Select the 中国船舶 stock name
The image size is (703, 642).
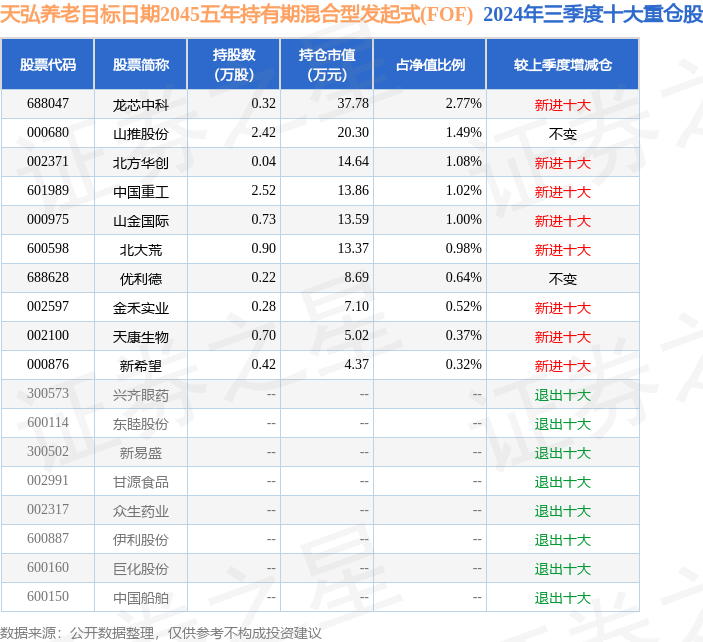coord(141,598)
